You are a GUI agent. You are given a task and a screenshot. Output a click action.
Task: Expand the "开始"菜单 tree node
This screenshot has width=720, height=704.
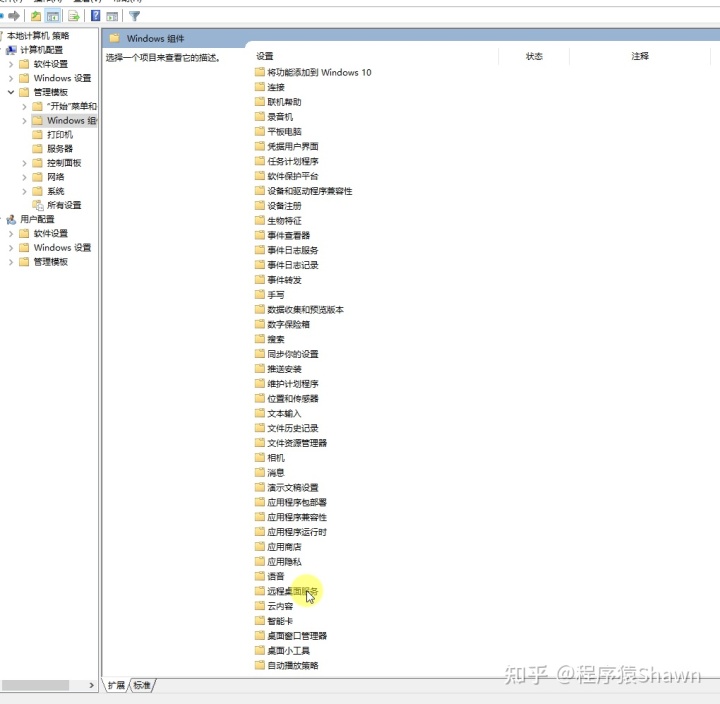(24, 107)
